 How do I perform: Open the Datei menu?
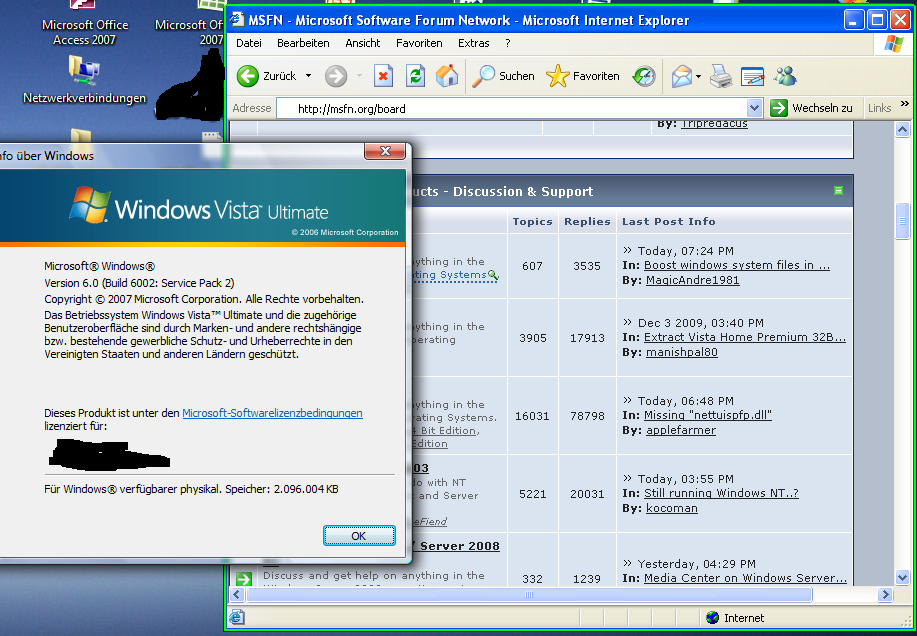pyautogui.click(x=249, y=43)
